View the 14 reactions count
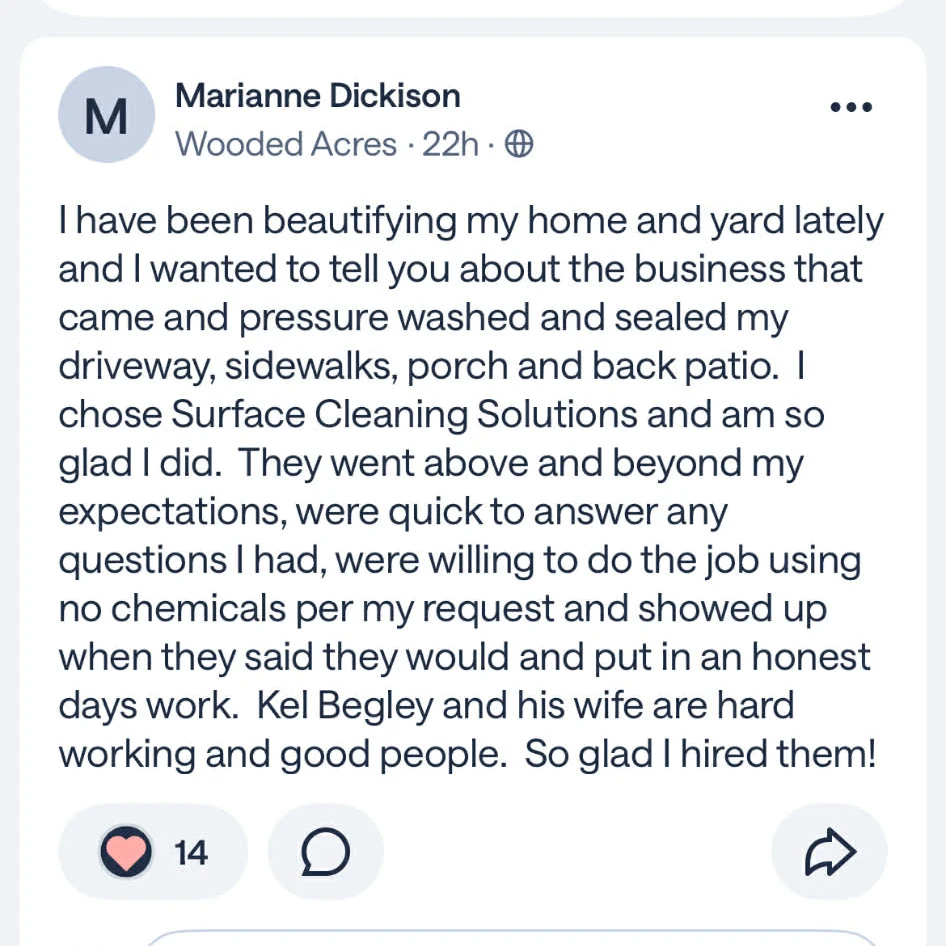This screenshot has height=946, width=946. (x=191, y=853)
